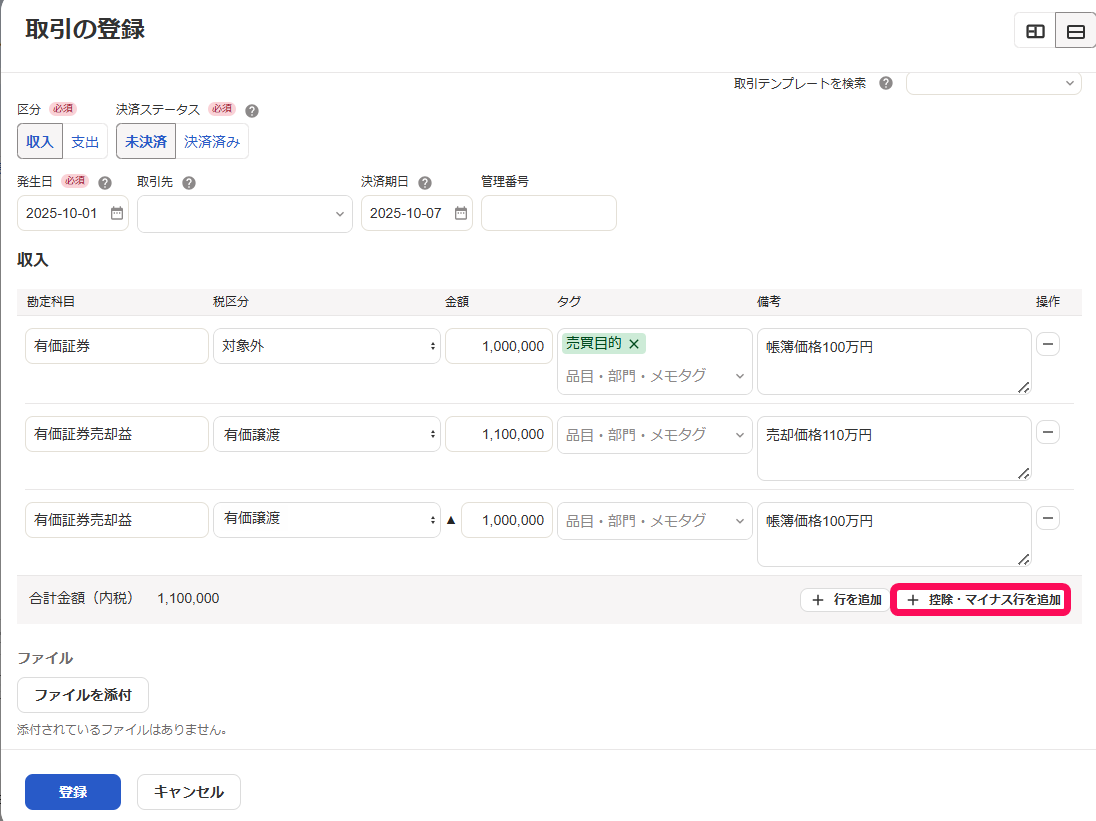Image resolution: width=1096 pixels, height=821 pixels.
Task: Focus the 管理番号 input field
Action: pos(549,213)
